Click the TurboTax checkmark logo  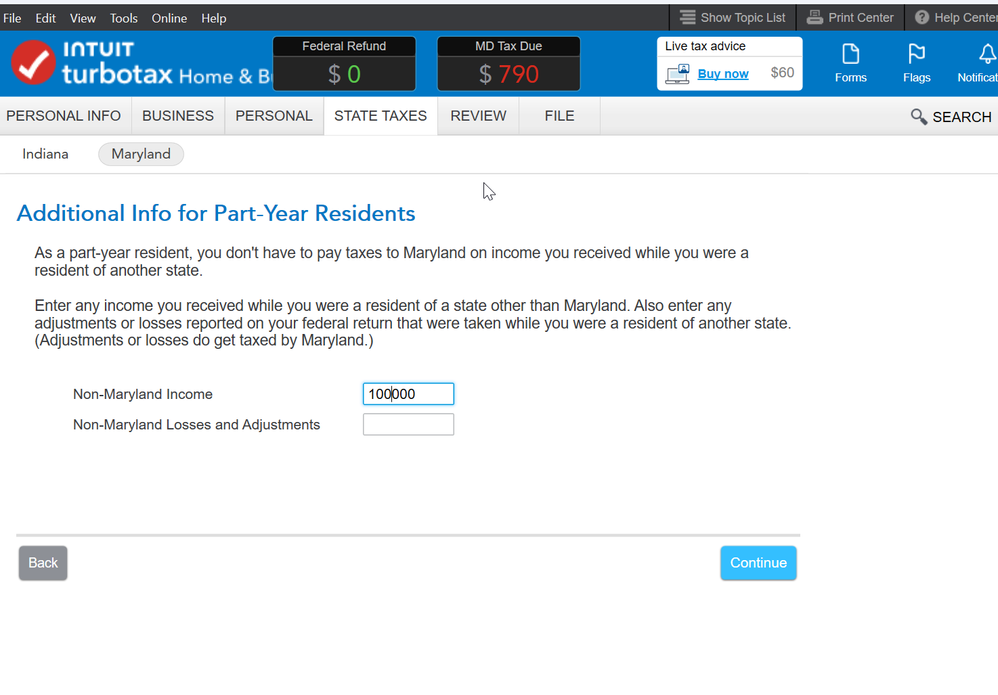[x=34, y=64]
